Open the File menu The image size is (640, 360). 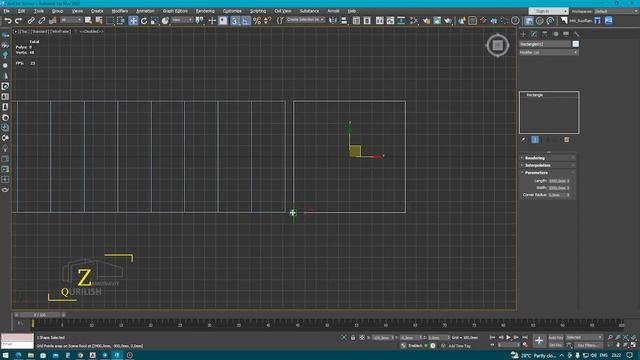(7, 11)
